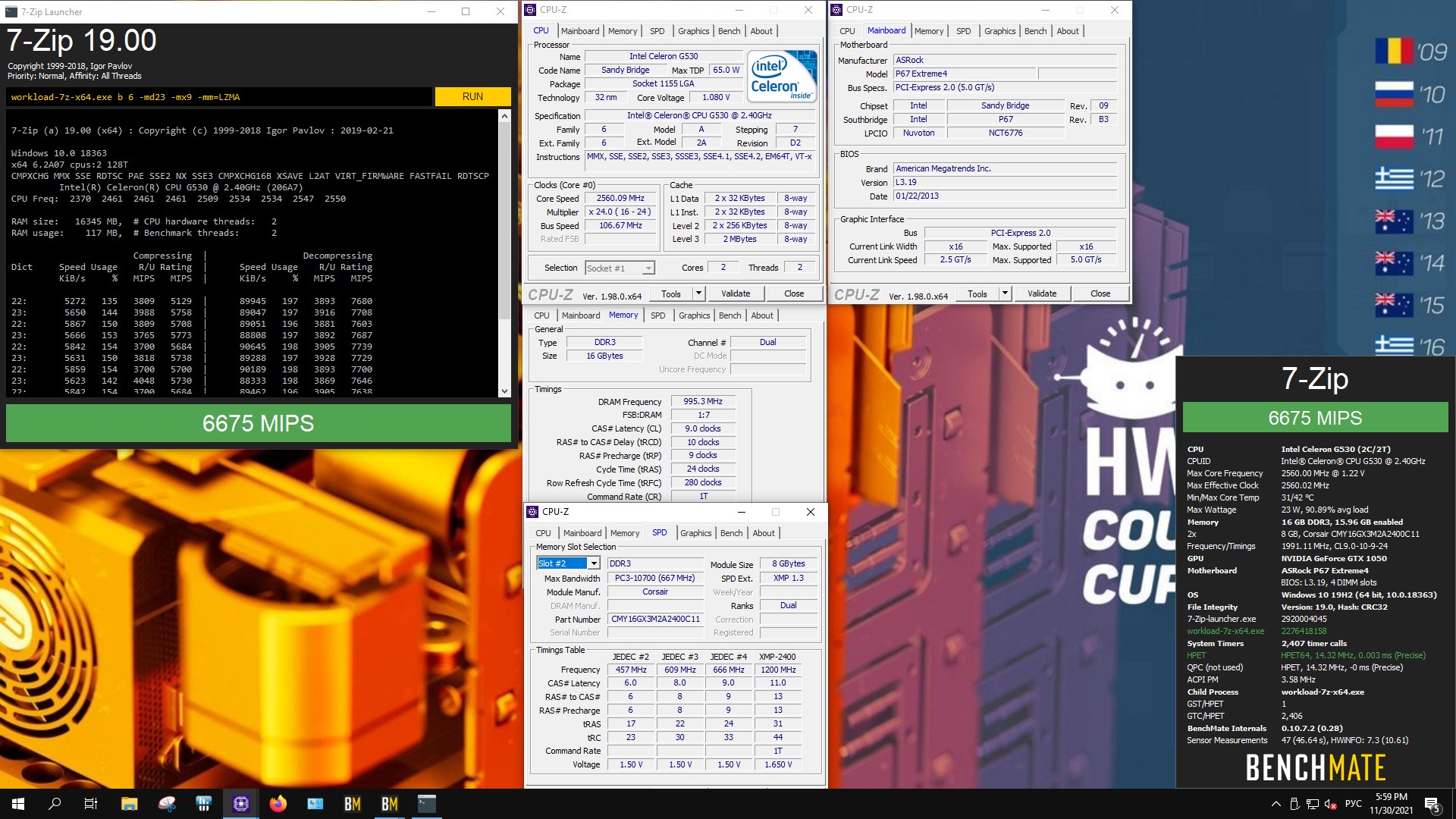Select the purple CPU-Z taskbar icon
This screenshot has height=819, width=1456.
(x=241, y=804)
